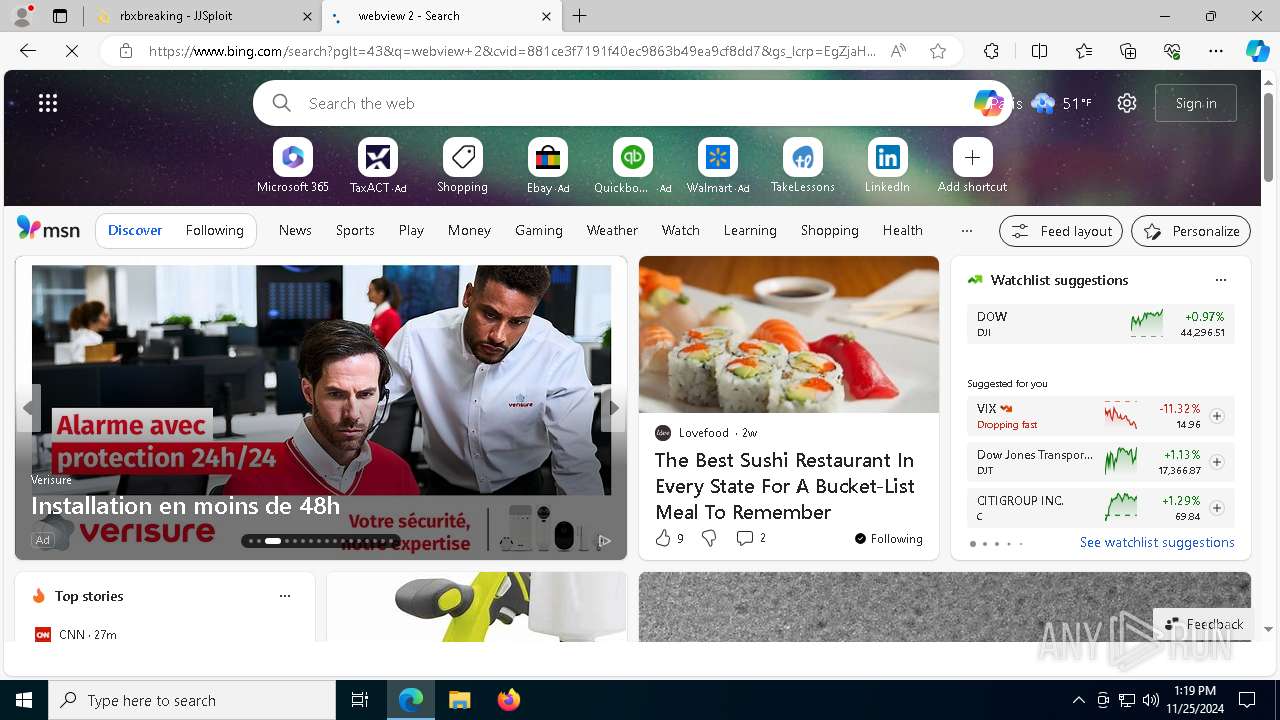The width and height of the screenshot is (1280, 720).
Task: Add Dow Jones Transport to watchlist
Action: coord(1217,462)
